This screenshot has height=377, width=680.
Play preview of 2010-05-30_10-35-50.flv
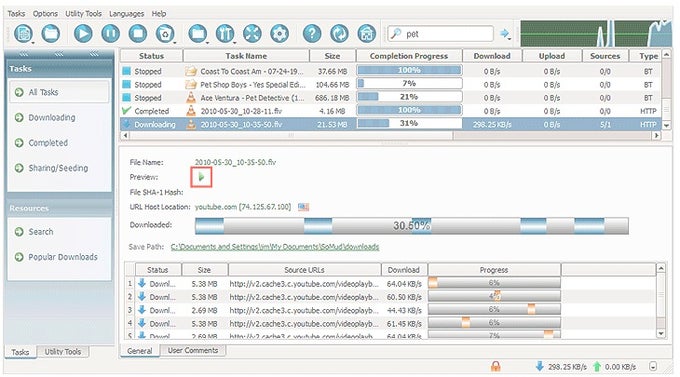[201, 177]
